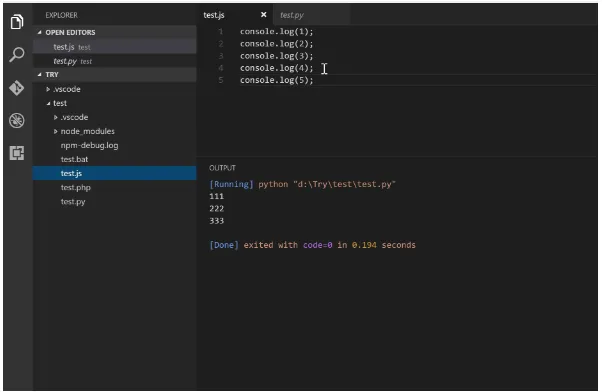Viewport: 602px width, 392px height.
Task: Place cursor on console.log(4); line
Action: click(x=276, y=68)
